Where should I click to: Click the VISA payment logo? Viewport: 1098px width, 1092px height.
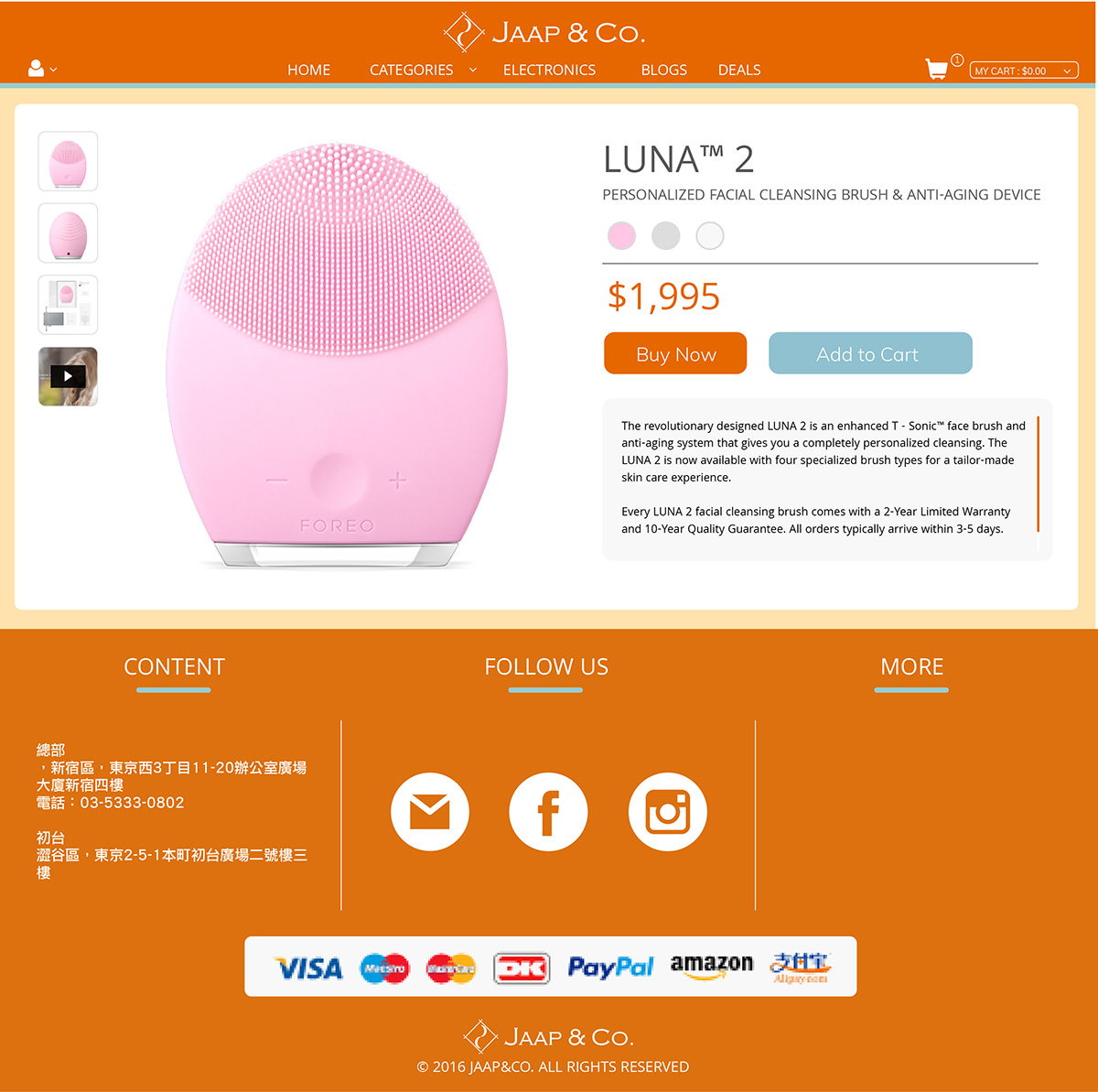309,968
